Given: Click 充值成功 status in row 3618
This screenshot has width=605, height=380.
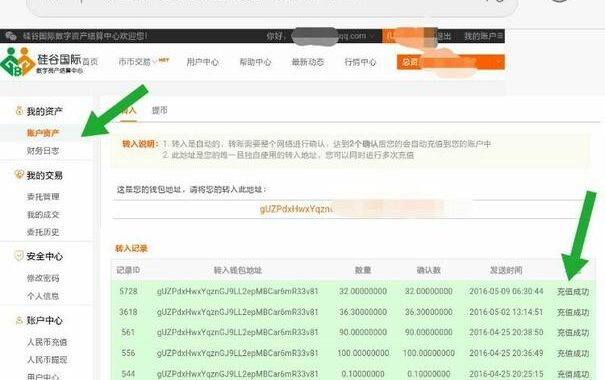Looking at the screenshot, I should 573,312.
